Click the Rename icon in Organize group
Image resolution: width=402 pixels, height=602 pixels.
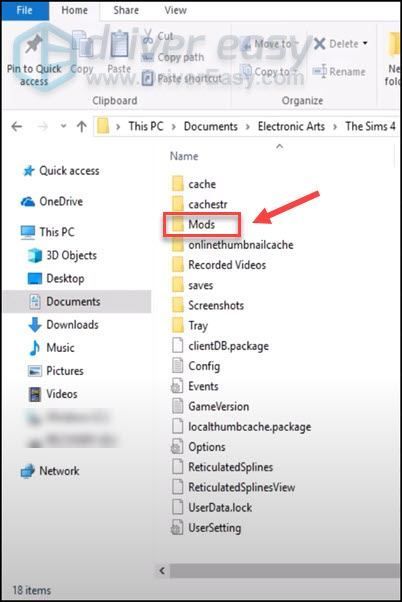(319, 71)
